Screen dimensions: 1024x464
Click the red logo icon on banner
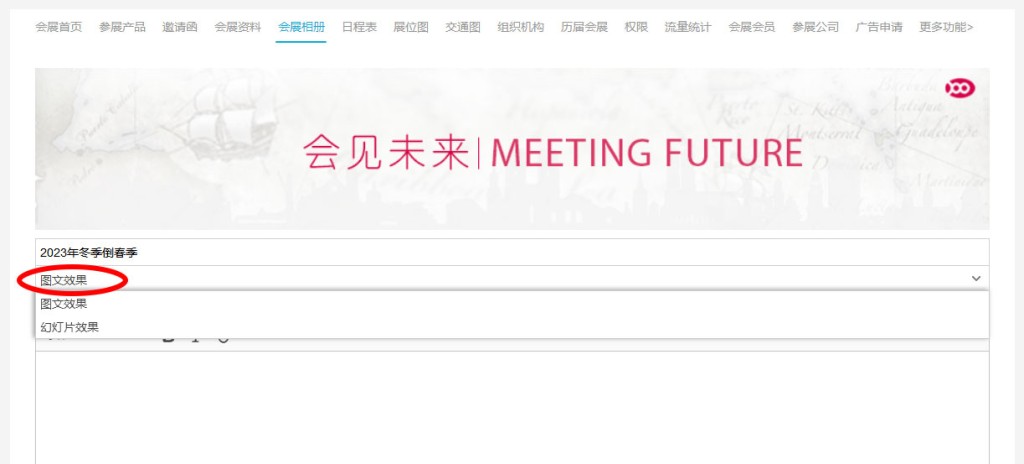click(x=959, y=88)
